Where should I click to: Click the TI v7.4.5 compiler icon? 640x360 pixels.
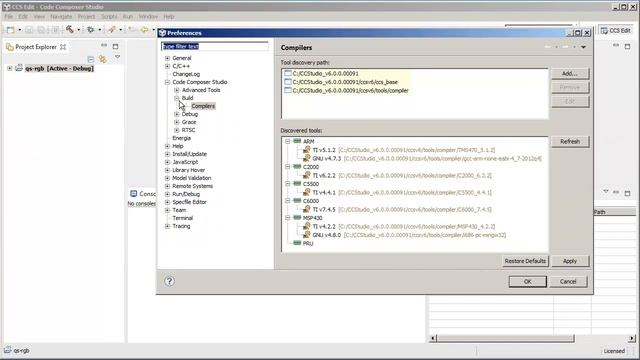pos(307,209)
